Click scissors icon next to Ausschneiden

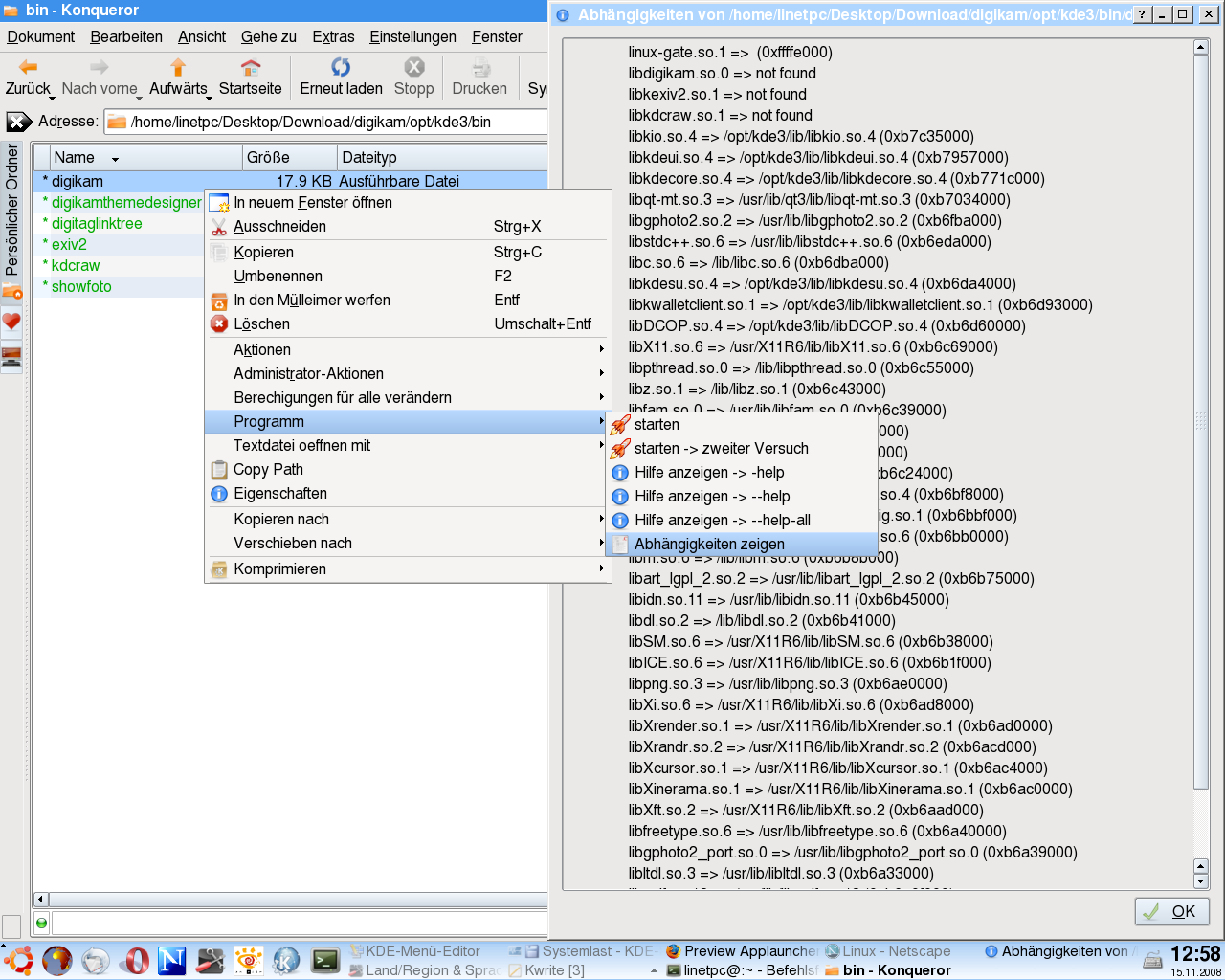pyautogui.click(x=219, y=227)
